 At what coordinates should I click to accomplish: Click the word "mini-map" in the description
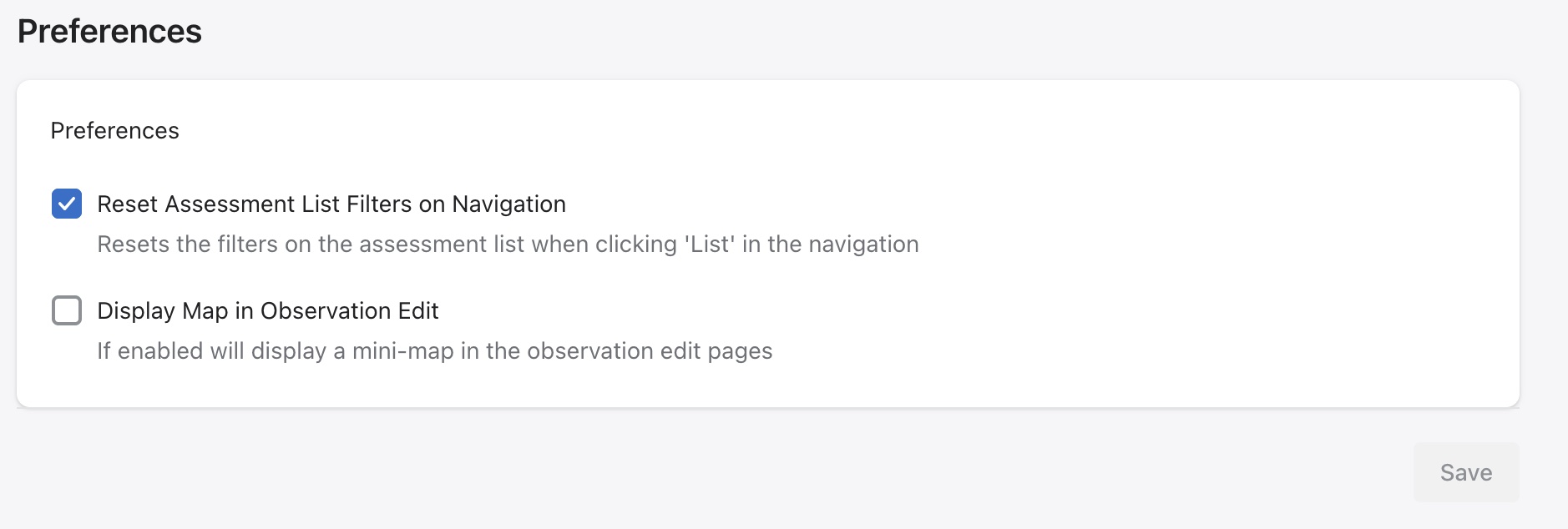[x=402, y=351]
